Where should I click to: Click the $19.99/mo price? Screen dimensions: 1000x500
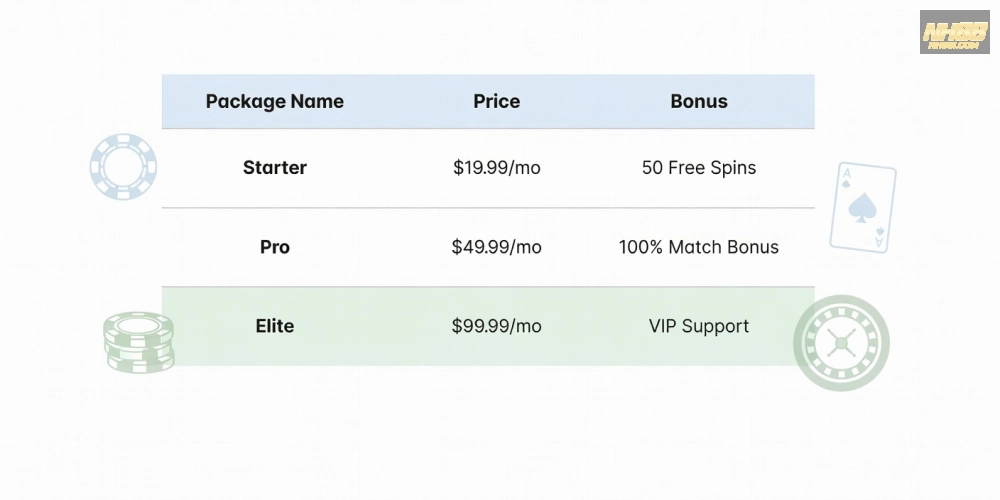pos(496,168)
